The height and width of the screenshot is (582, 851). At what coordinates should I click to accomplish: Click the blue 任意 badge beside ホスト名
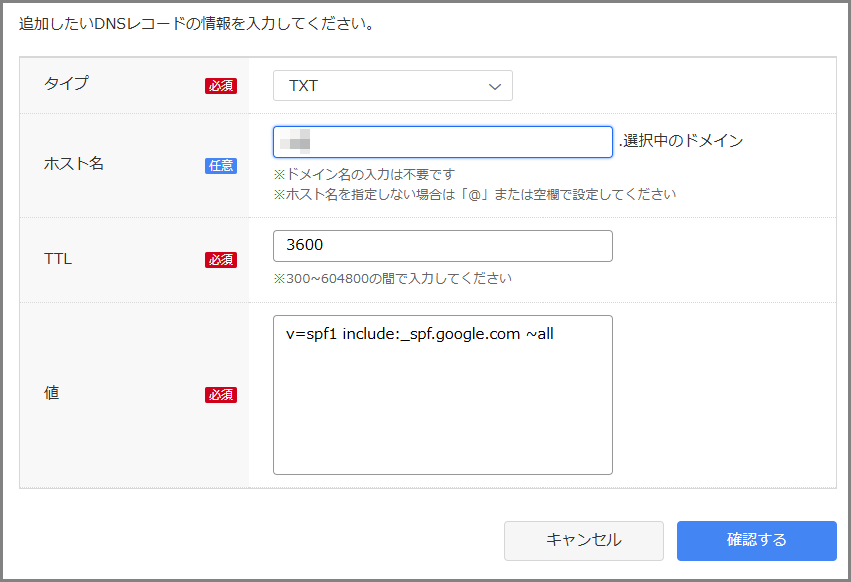[x=221, y=166]
